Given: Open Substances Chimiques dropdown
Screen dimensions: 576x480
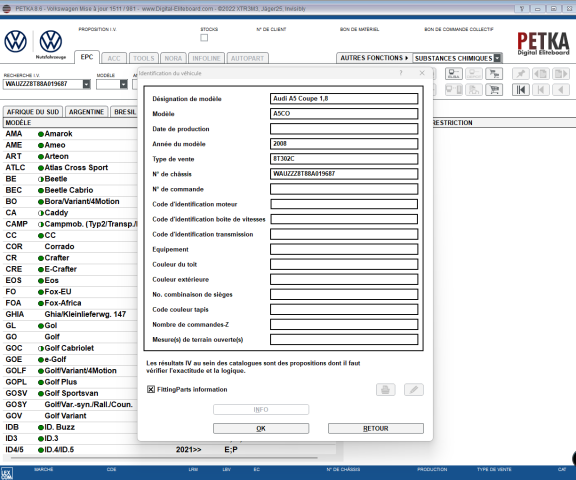Looking at the screenshot, I should click(497, 58).
